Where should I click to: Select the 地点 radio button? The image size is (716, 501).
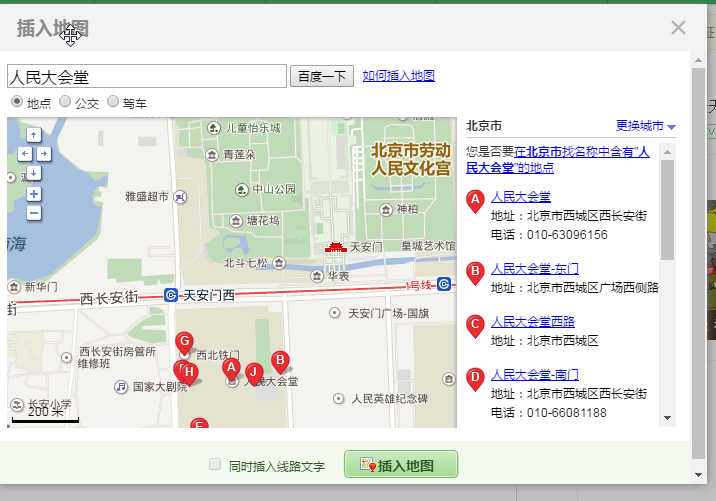[x=17, y=101]
